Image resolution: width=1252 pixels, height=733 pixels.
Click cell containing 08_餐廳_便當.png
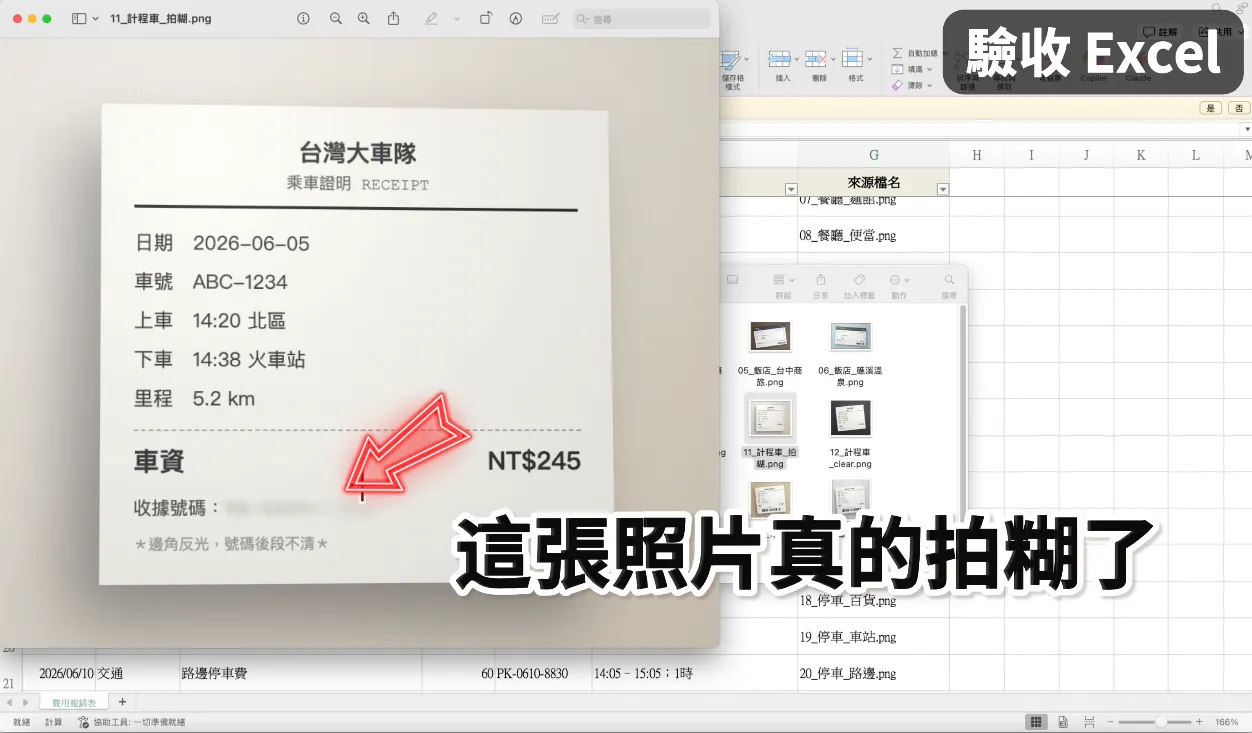pyautogui.click(x=873, y=236)
